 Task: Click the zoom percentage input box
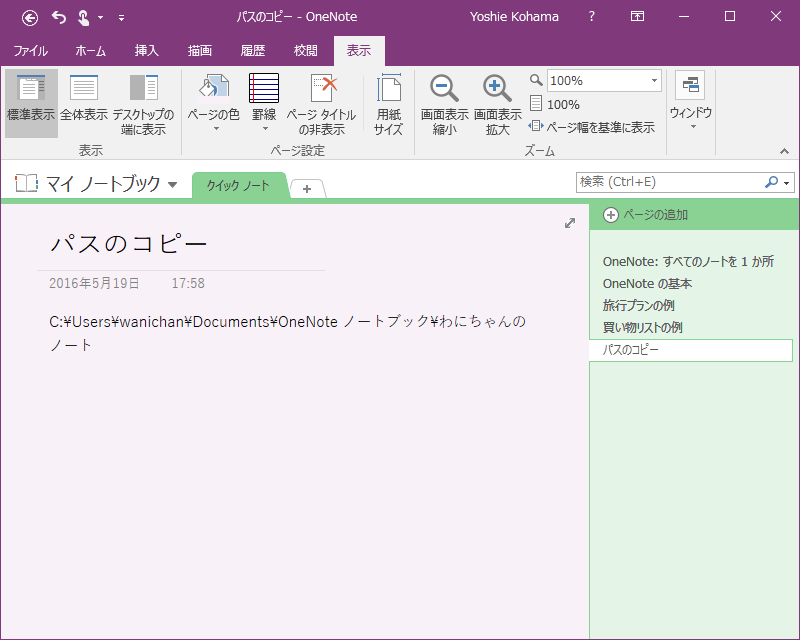[x=597, y=81]
